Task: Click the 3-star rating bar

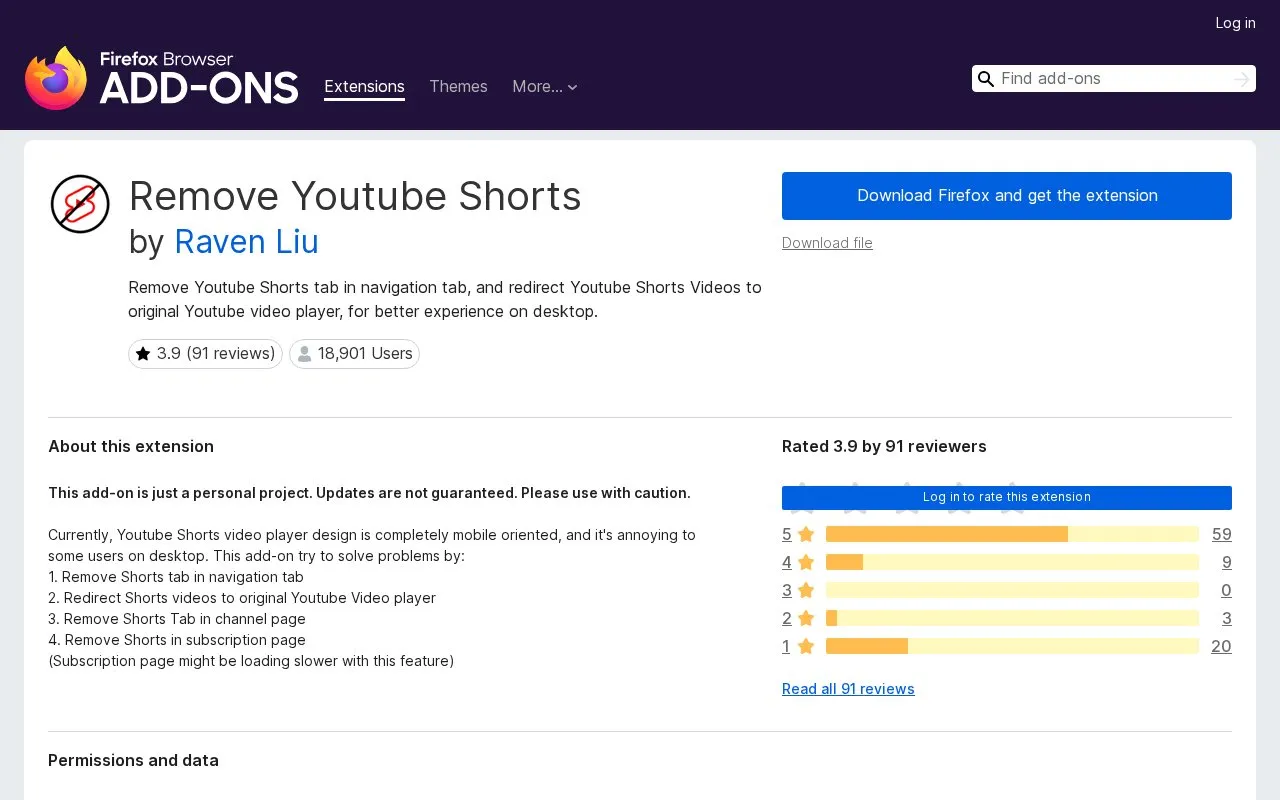Action: point(1012,590)
